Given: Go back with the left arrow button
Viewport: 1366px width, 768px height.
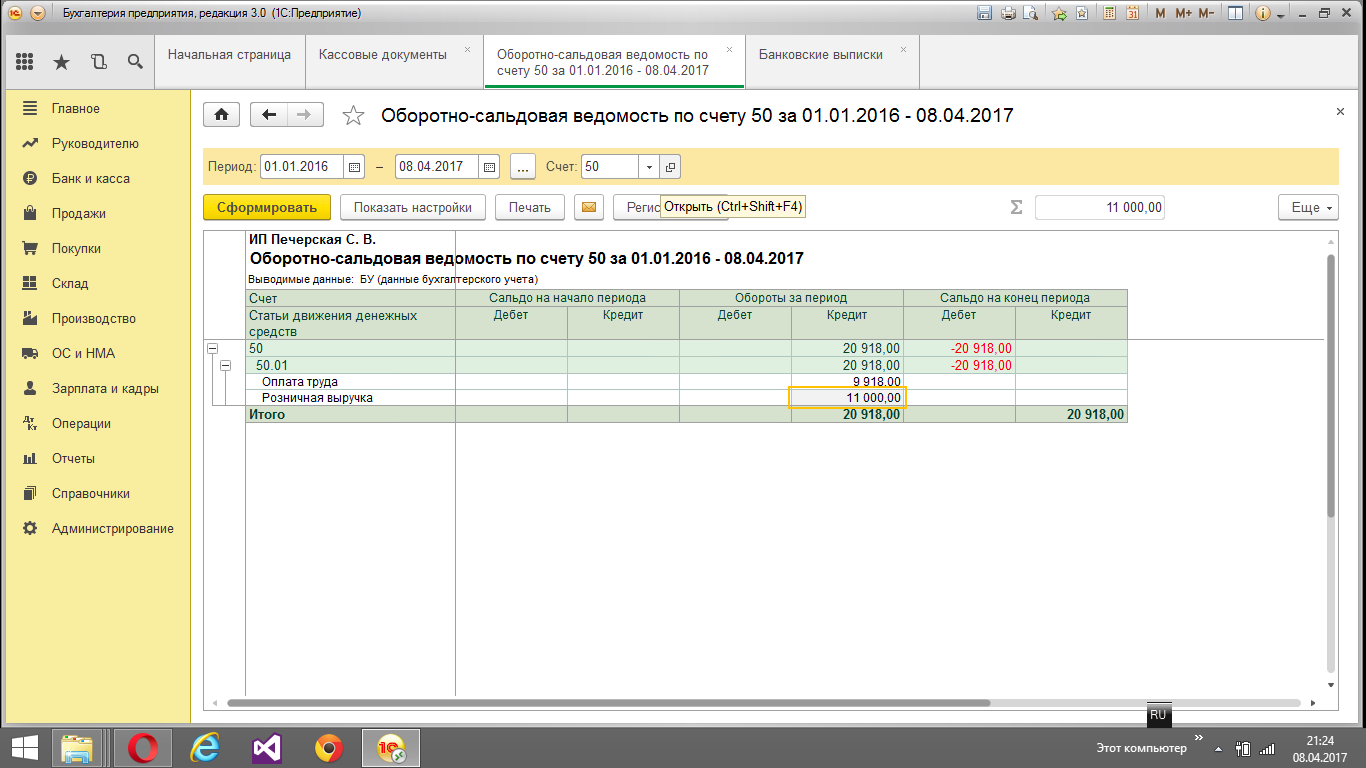Looking at the screenshot, I should (268, 115).
